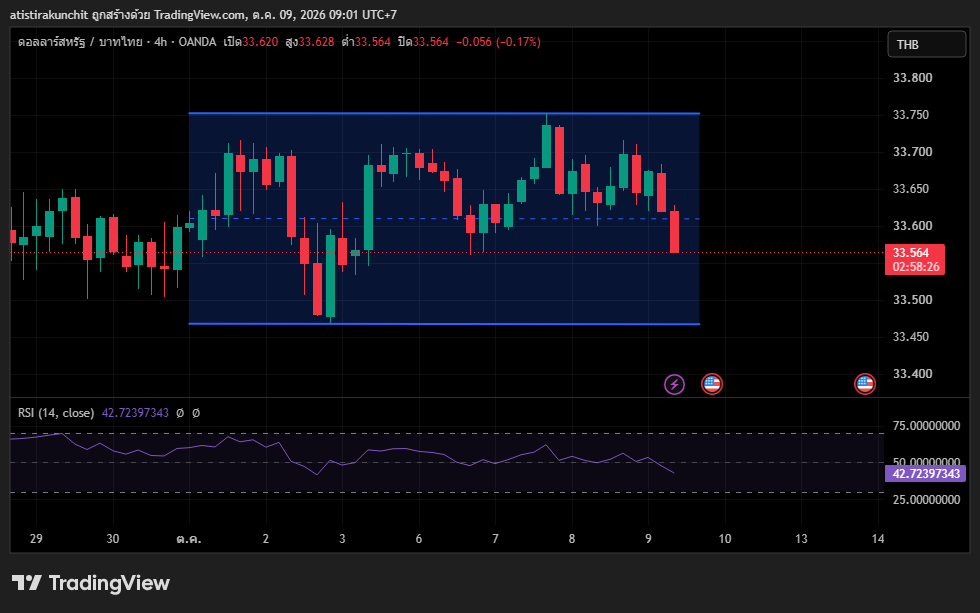980x613 pixels.
Task: Click the change value −0.056 (−0.17%)
Action: click(498, 42)
